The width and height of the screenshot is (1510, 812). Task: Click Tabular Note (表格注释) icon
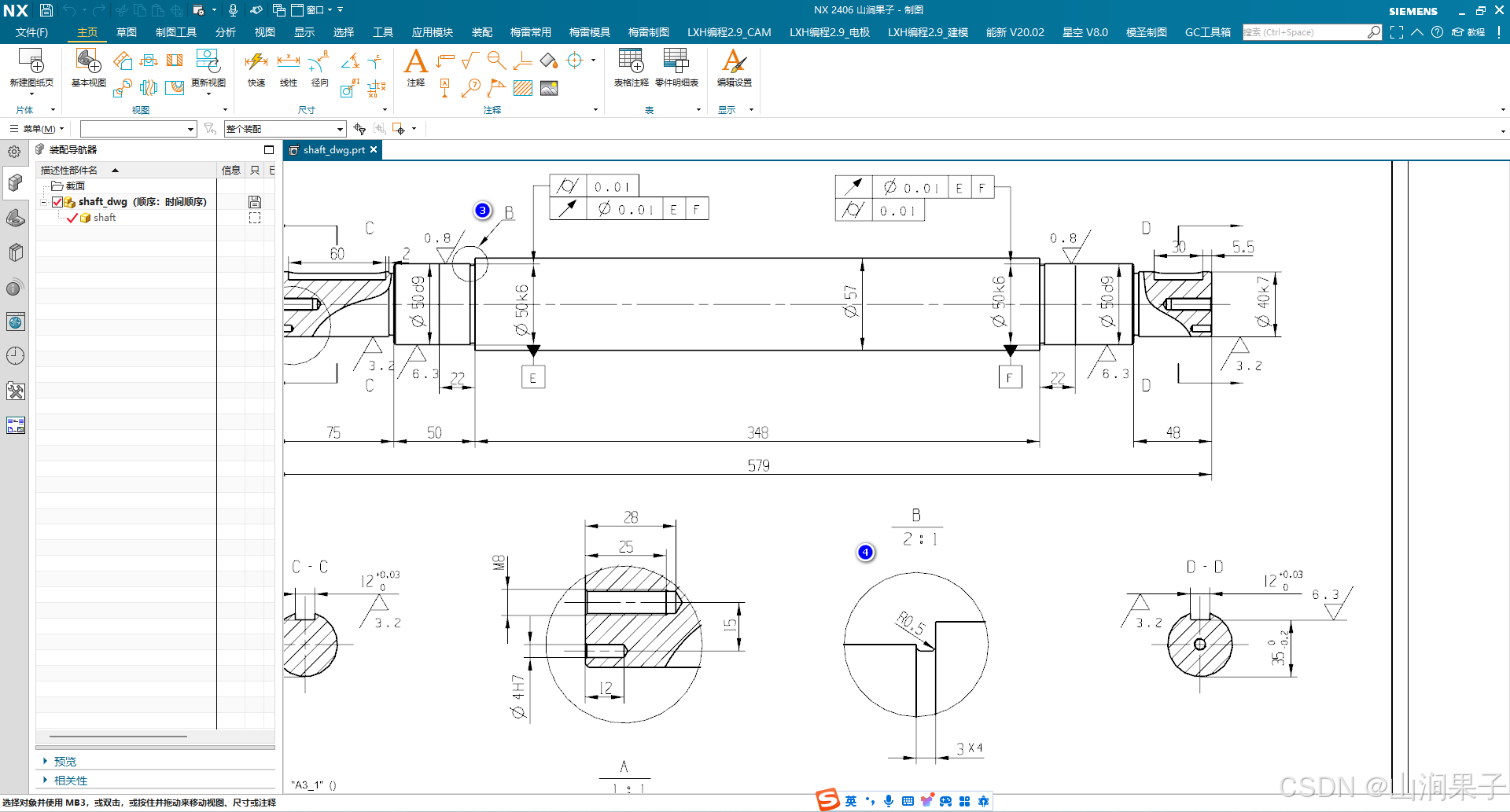(631, 61)
